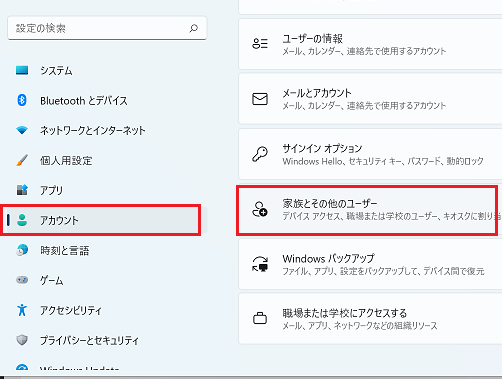502x379 pixels.
Task: Click the アプリ apps icon
Action: (22, 190)
